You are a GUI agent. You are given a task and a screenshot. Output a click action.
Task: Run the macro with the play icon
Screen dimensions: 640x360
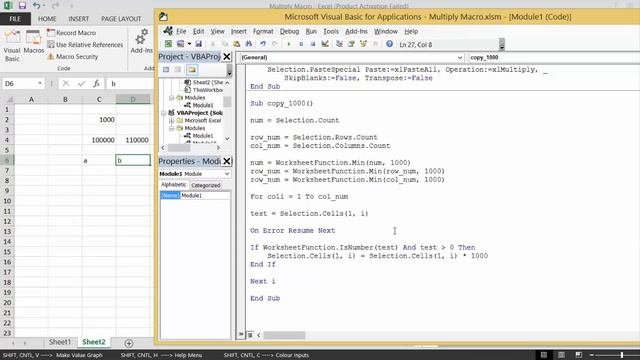289,44
